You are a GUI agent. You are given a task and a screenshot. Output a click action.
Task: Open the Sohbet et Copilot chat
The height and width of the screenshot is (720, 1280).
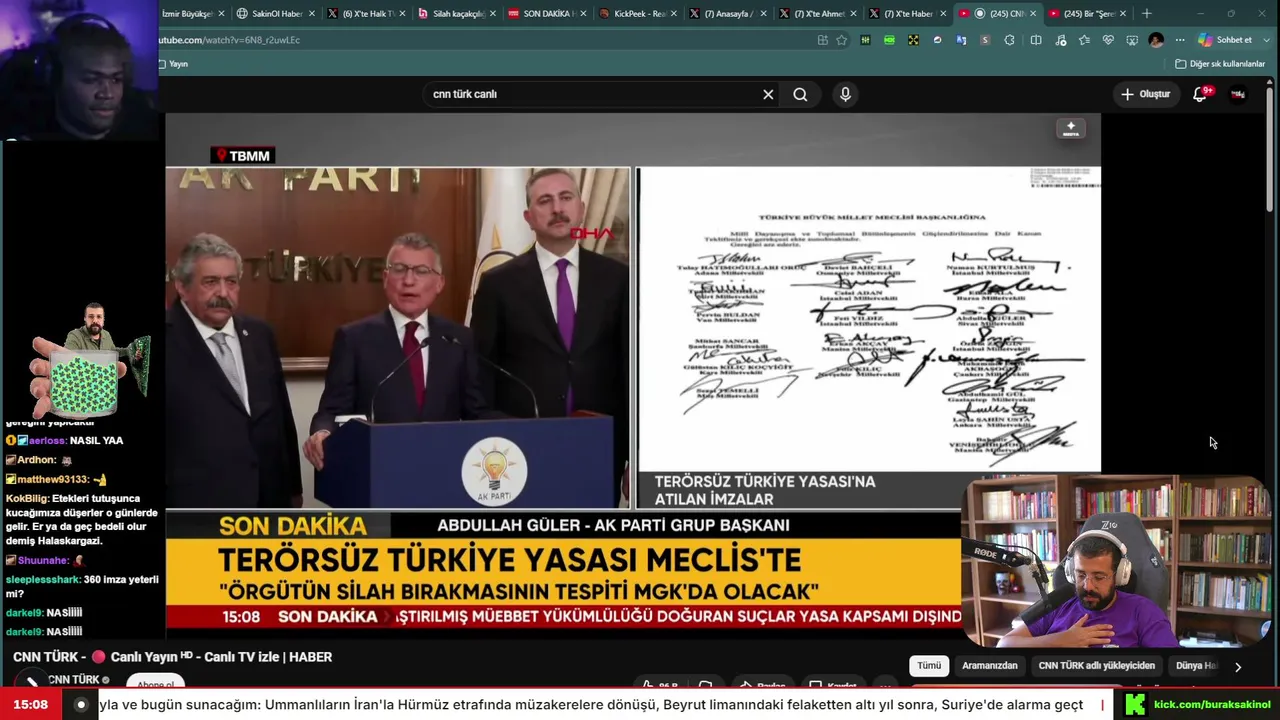point(1226,40)
